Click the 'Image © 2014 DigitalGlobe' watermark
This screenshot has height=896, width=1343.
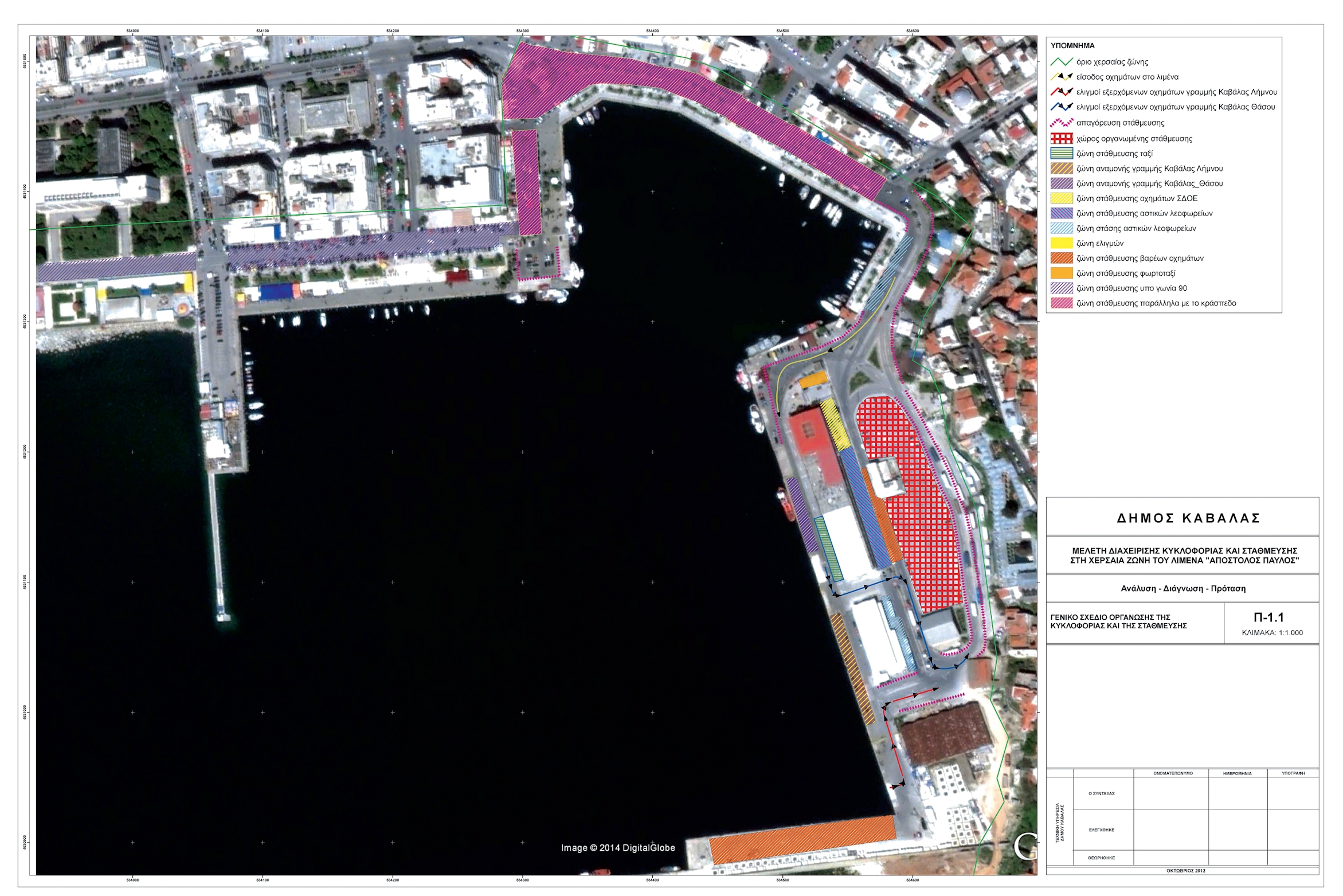pyautogui.click(x=617, y=848)
